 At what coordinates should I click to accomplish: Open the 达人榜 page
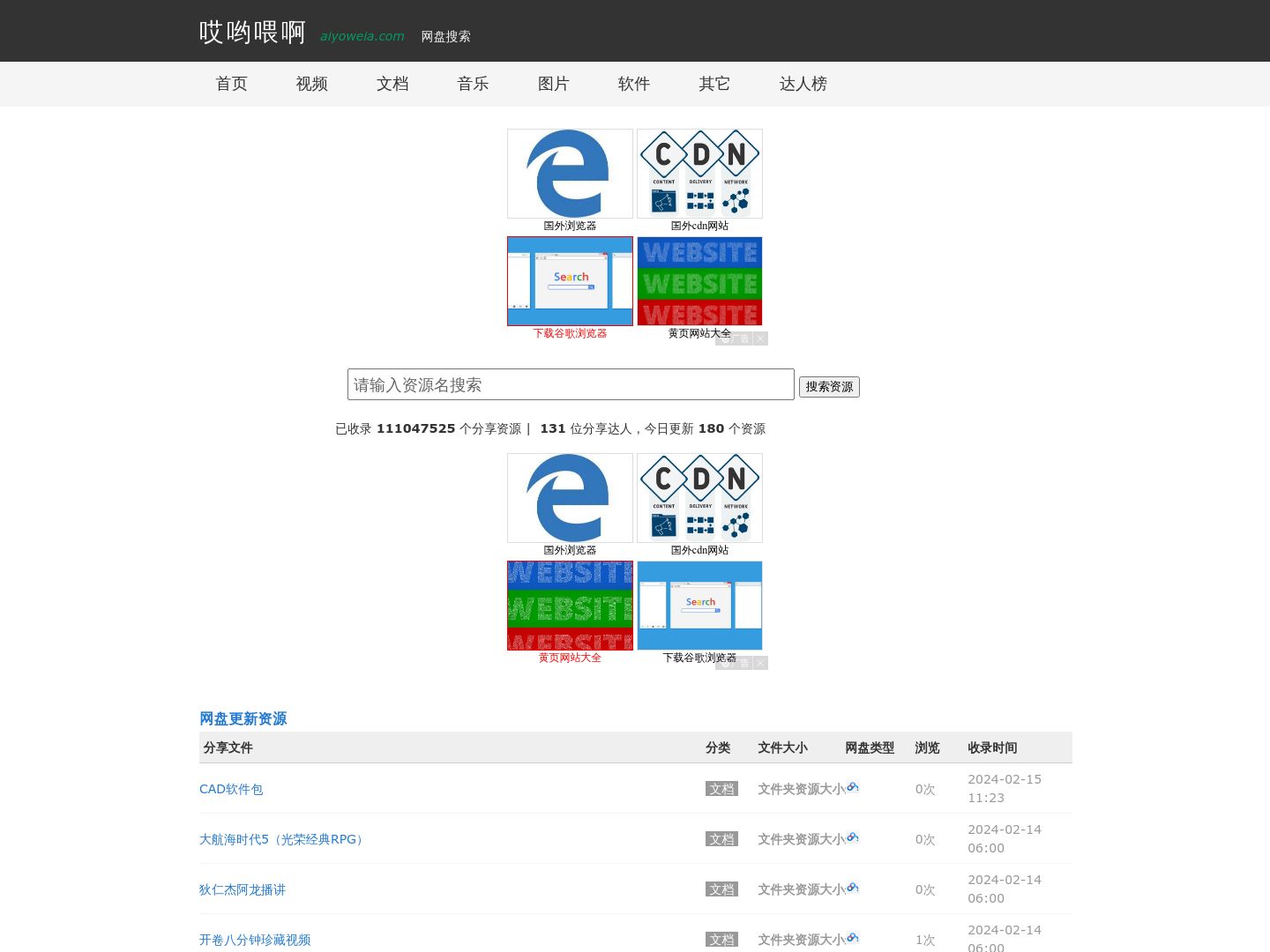[x=803, y=84]
